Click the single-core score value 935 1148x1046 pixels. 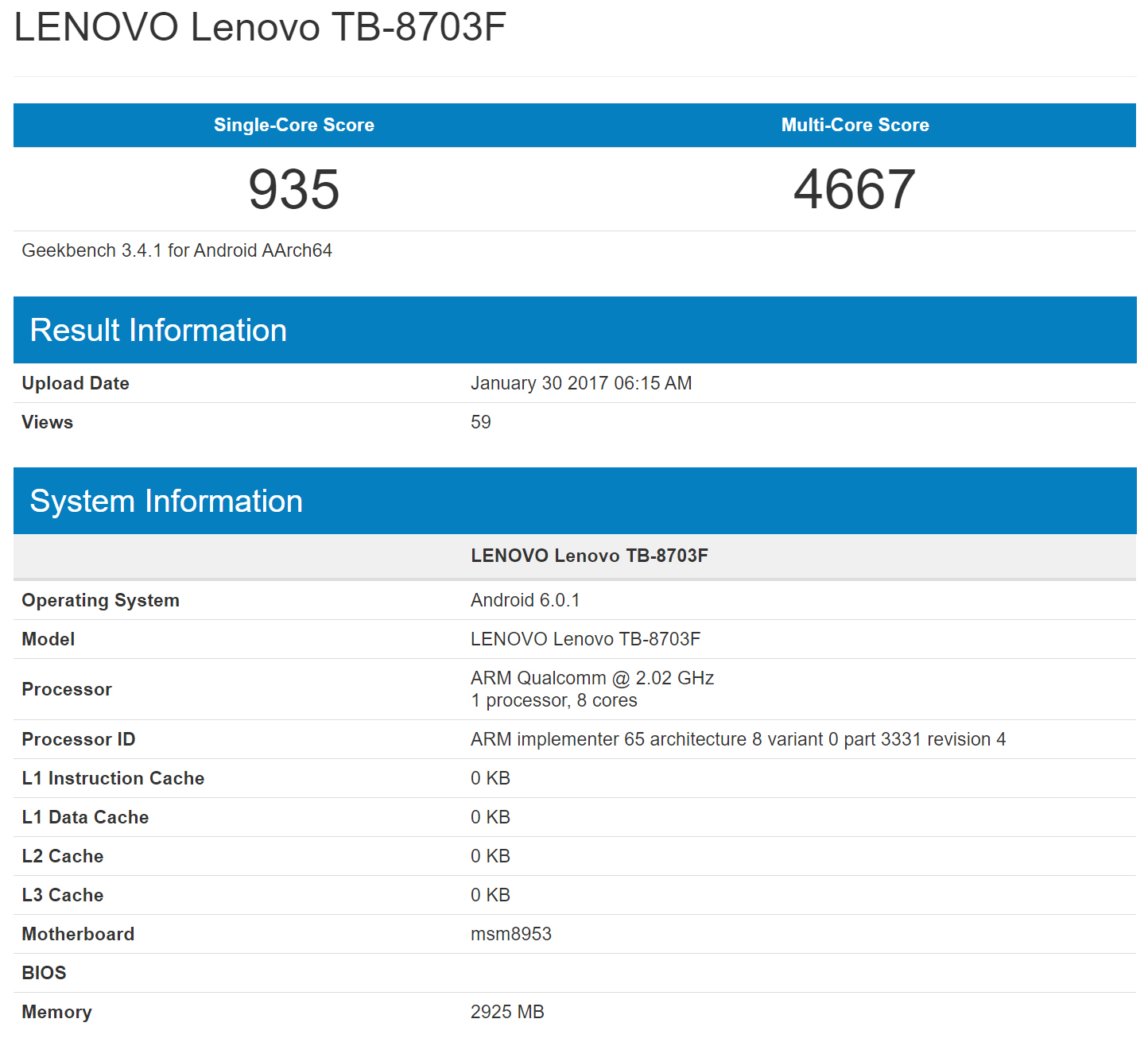coord(294,189)
